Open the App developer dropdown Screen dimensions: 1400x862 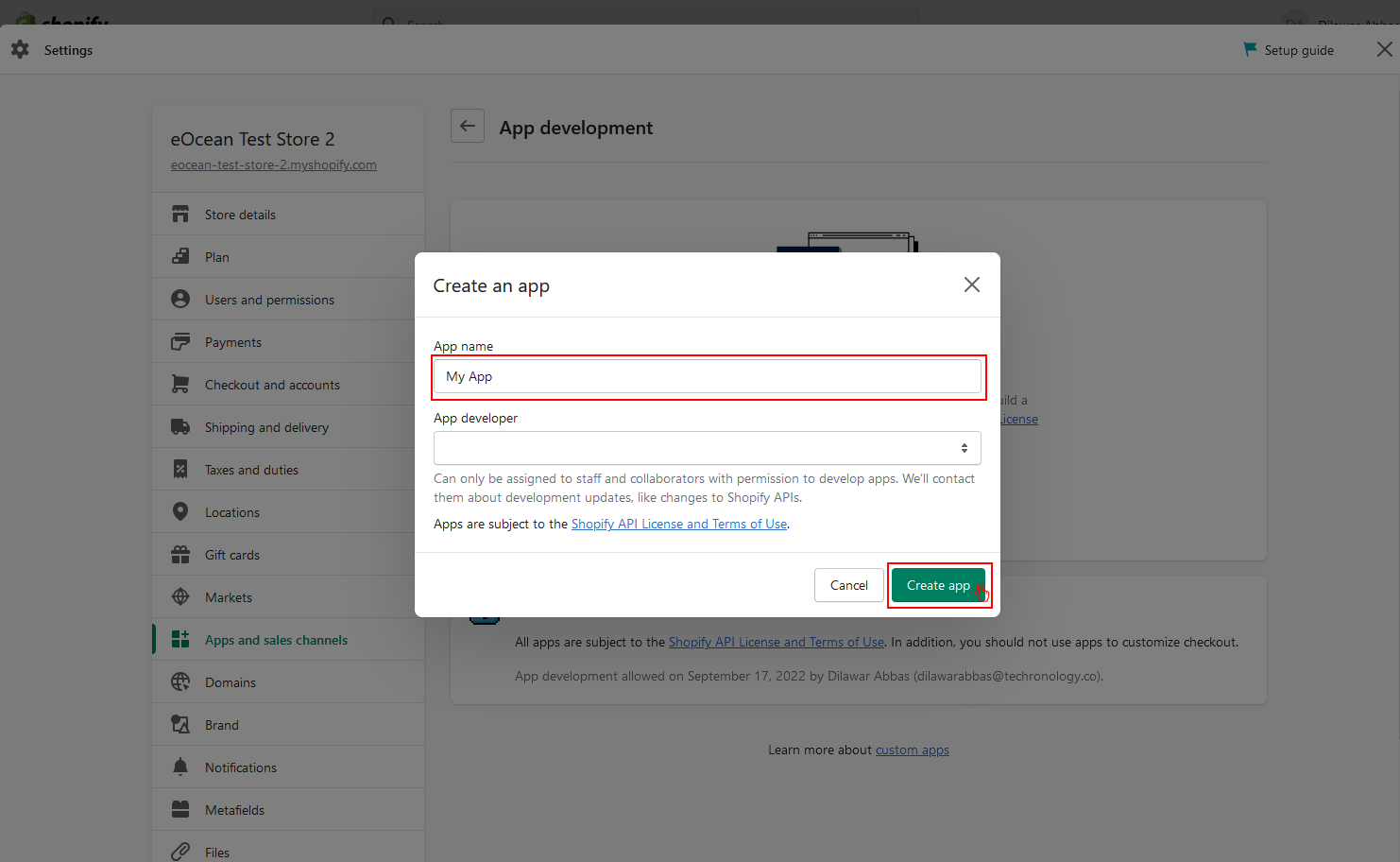[707, 448]
